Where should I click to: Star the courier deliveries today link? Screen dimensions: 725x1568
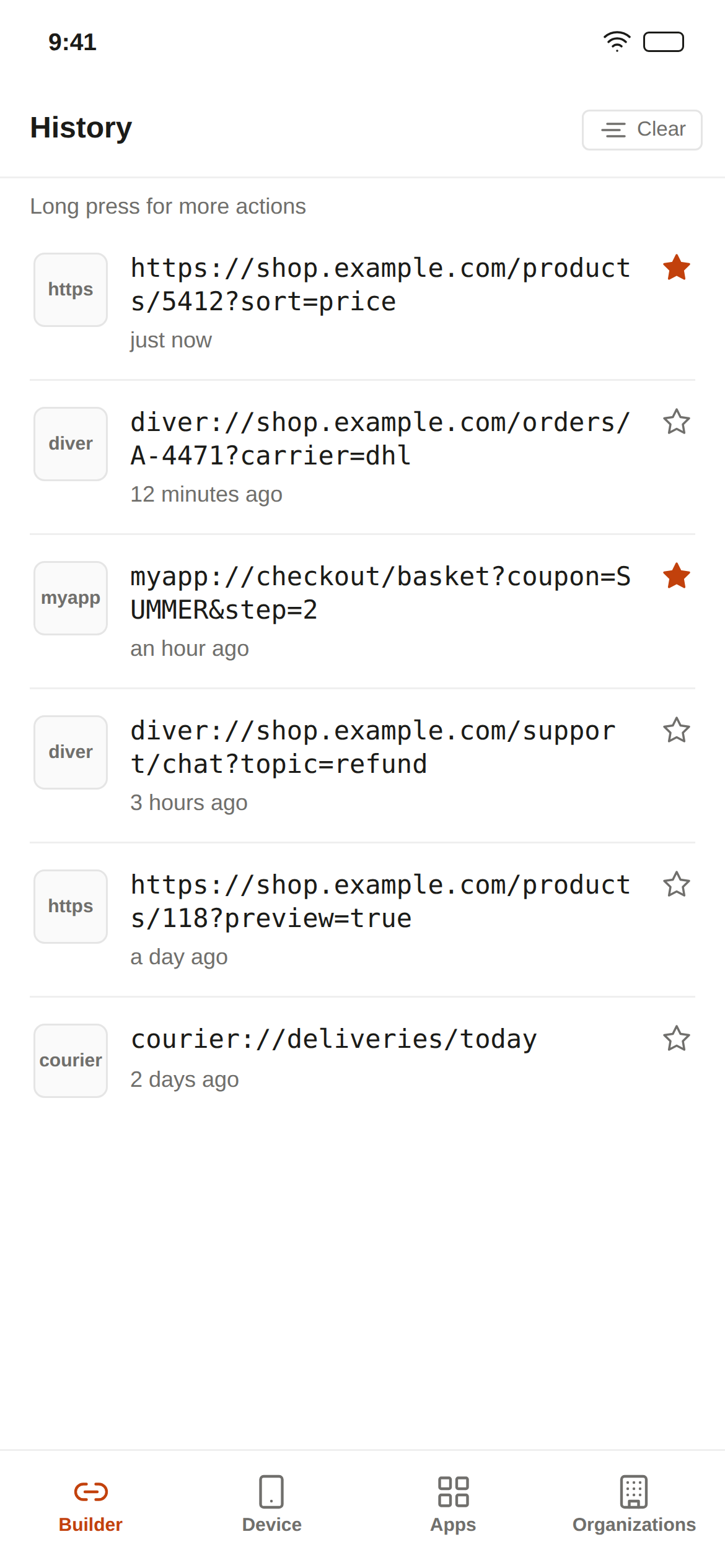point(676,1039)
